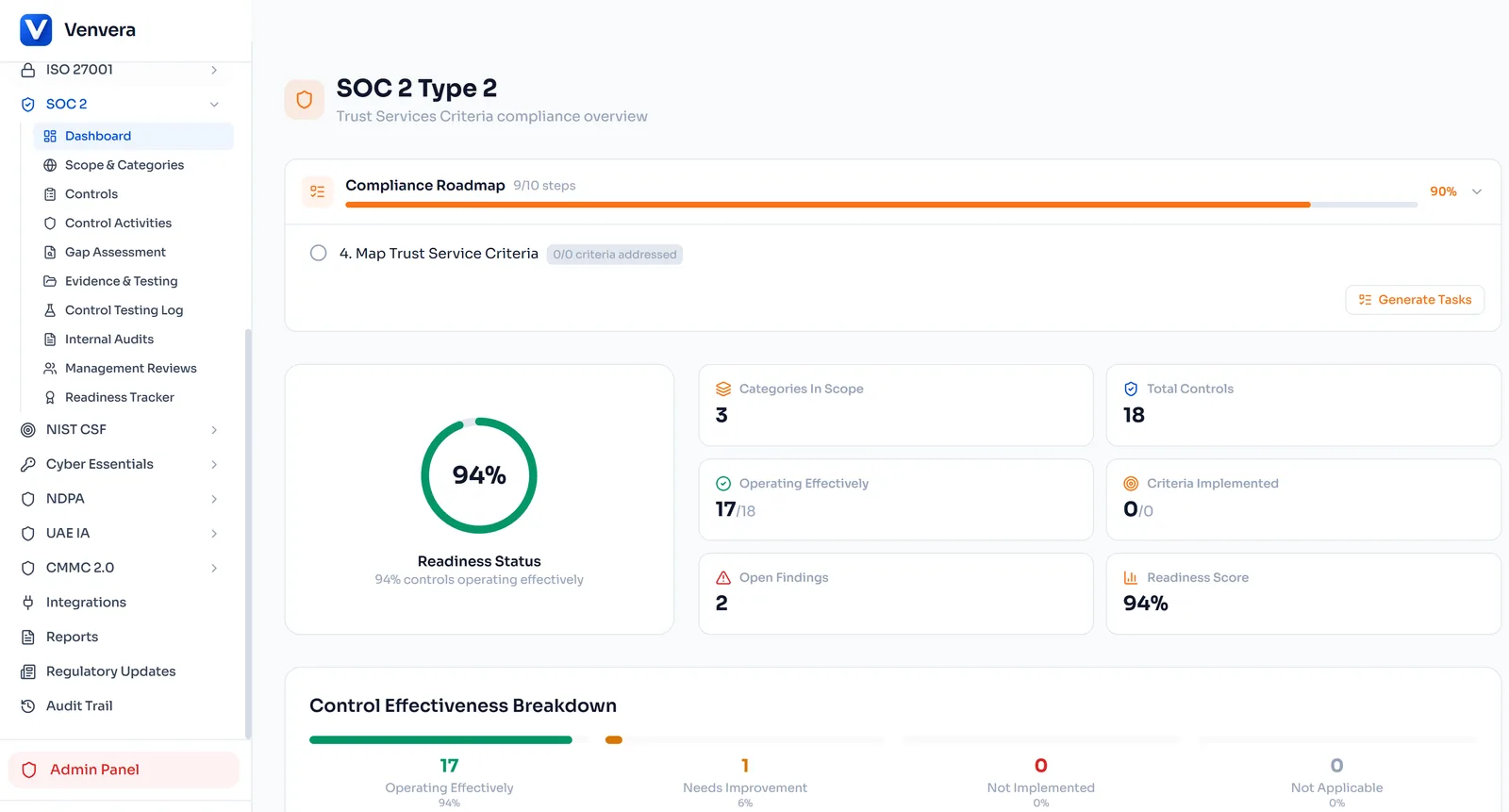The image size is (1509, 812).
Task: Open the Dashboard menu item
Action: tap(133, 136)
